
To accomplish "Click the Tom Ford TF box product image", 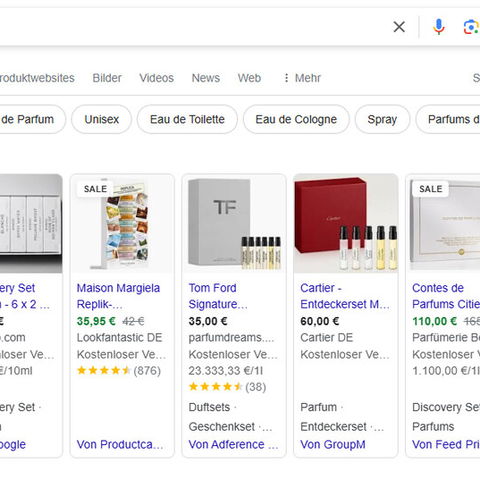I will click(x=234, y=223).
